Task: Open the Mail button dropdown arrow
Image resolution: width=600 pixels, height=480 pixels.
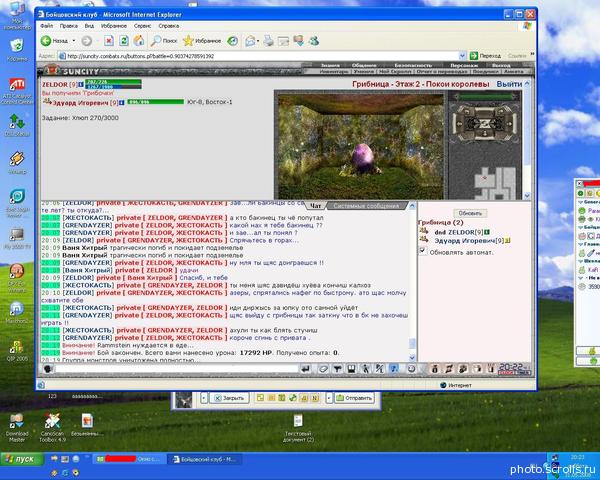Action: pos(258,41)
